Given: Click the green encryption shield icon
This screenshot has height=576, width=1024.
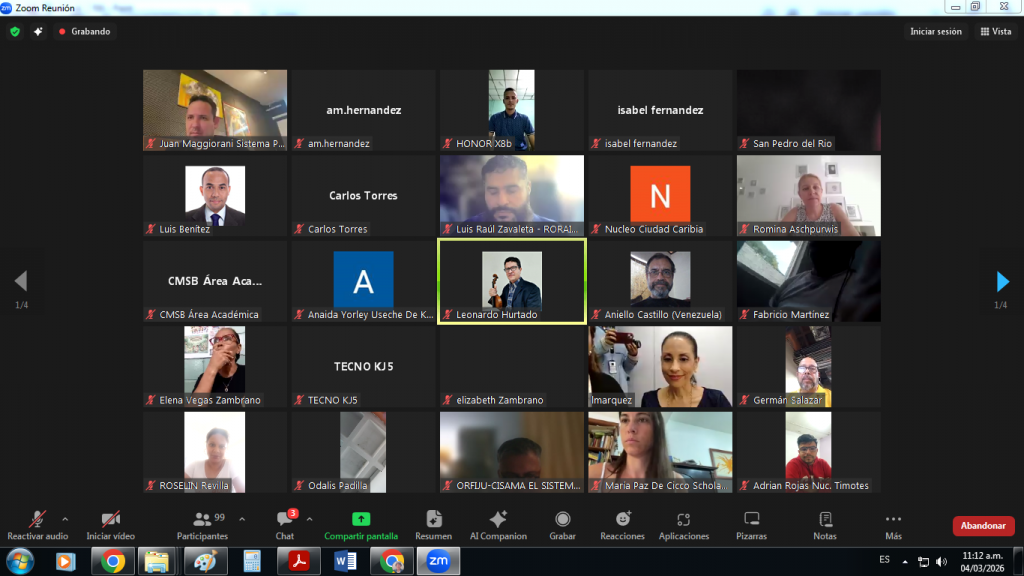Looking at the screenshot, I should (x=15, y=31).
